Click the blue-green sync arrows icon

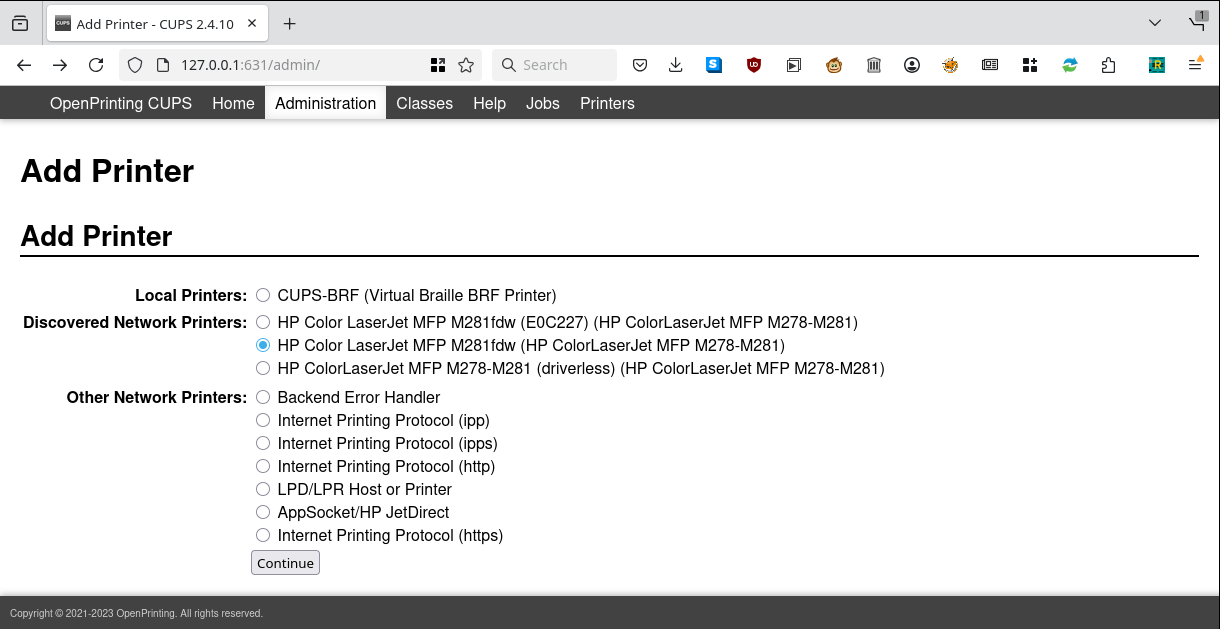[1070, 65]
